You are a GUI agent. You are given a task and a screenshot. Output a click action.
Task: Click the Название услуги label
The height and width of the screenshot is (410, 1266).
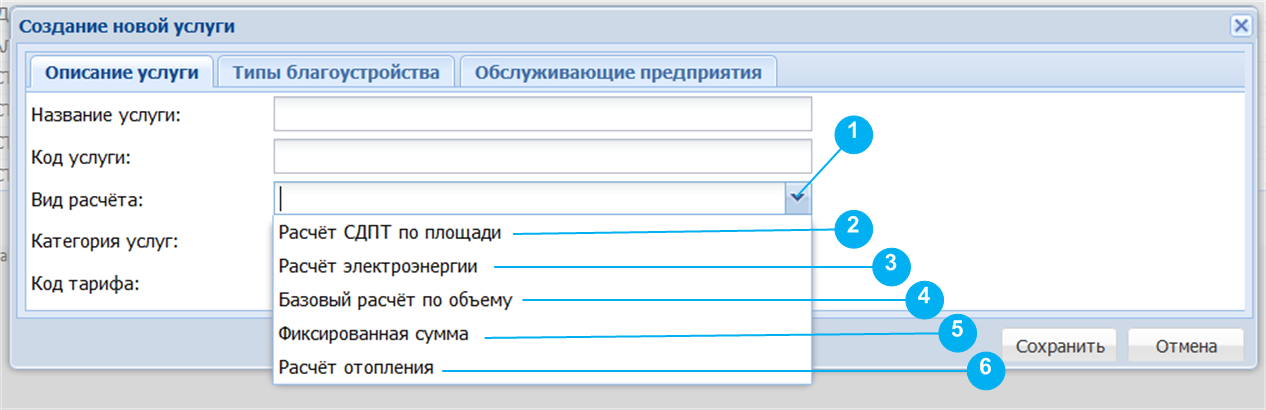pyautogui.click(x=105, y=115)
